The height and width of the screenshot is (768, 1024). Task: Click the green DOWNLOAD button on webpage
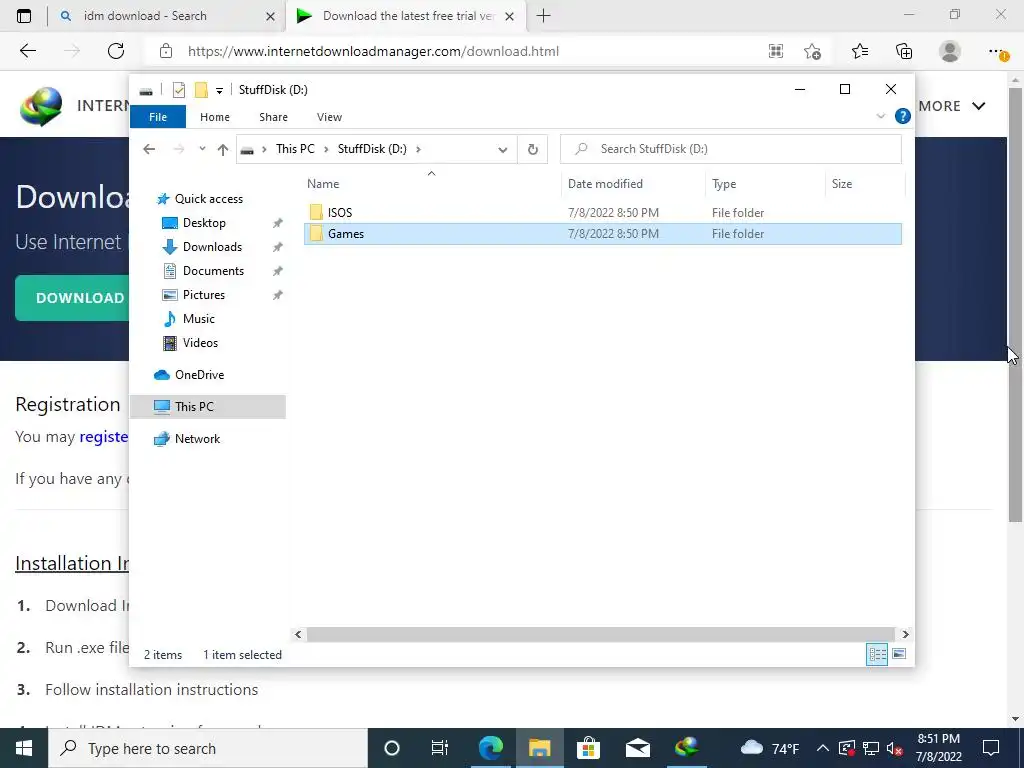pyautogui.click(x=73, y=298)
